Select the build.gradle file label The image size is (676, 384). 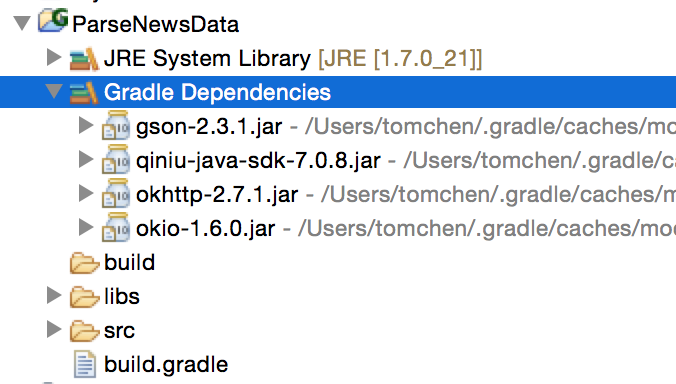pos(166,365)
